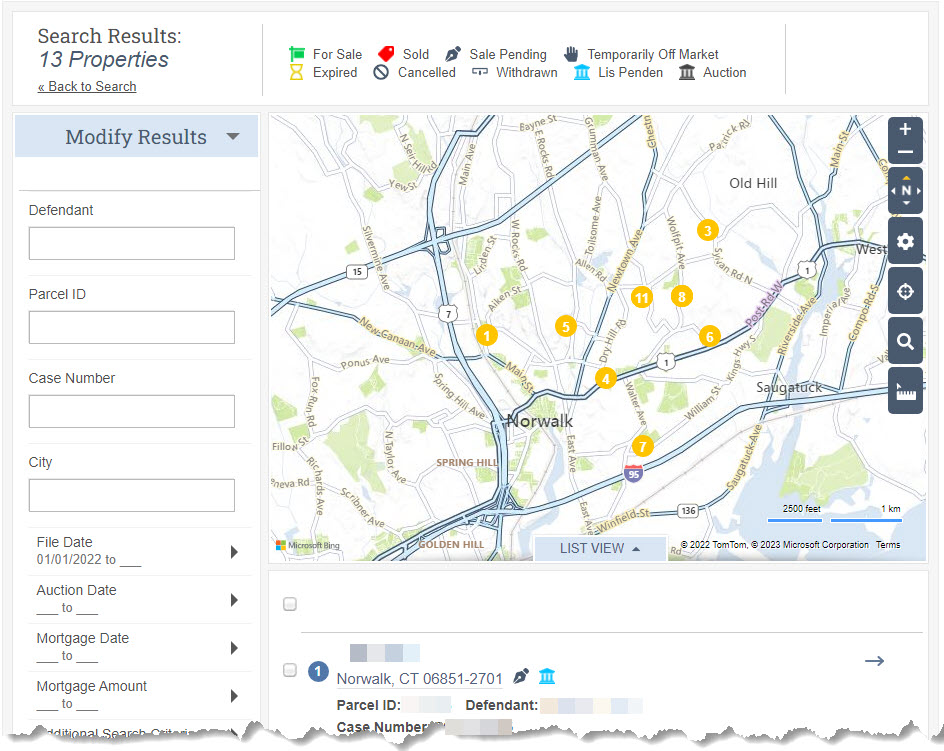Click the arrow to view property 1 details
This screenshot has width=944, height=751.
click(x=874, y=661)
